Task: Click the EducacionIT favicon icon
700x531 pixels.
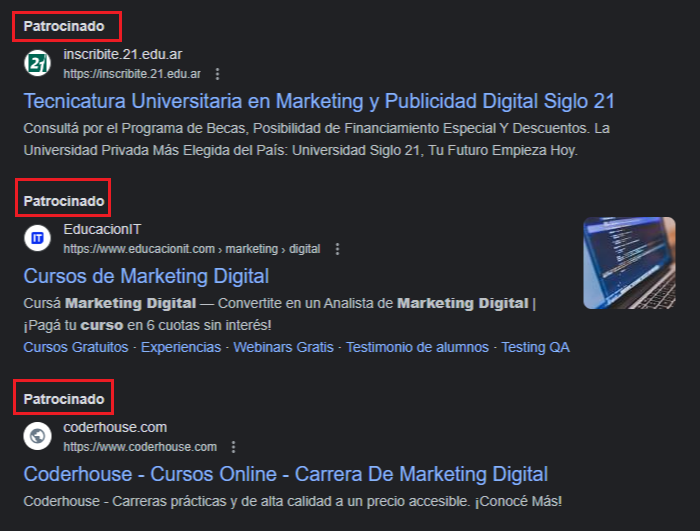Action: [x=38, y=238]
